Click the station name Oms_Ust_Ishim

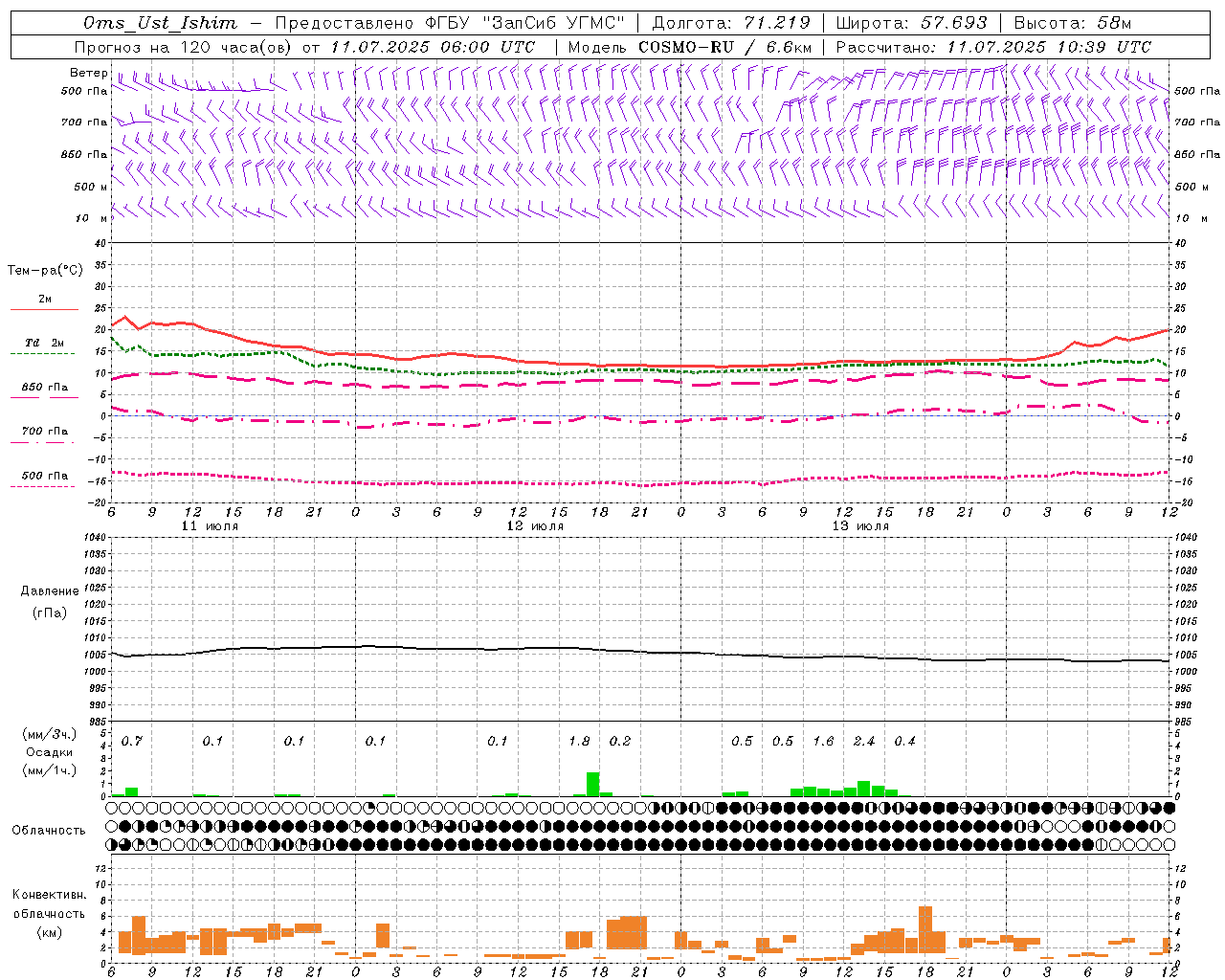pos(160,23)
